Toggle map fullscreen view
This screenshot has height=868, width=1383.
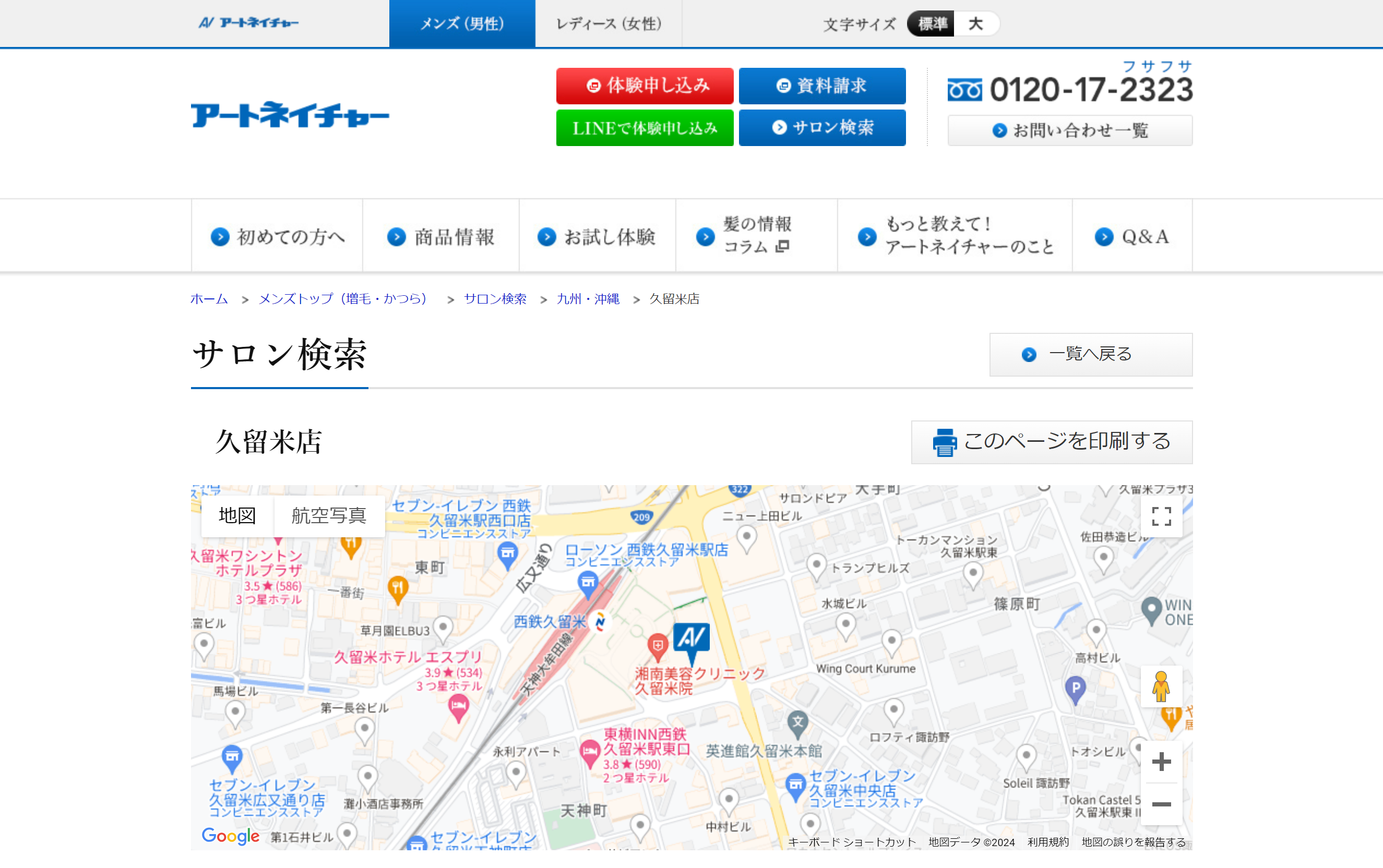pos(1161,516)
